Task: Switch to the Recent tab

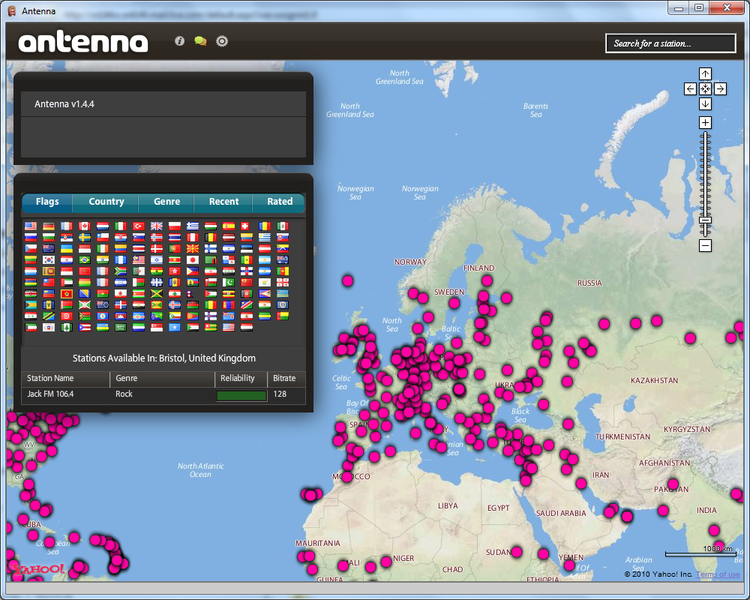Action: click(223, 202)
